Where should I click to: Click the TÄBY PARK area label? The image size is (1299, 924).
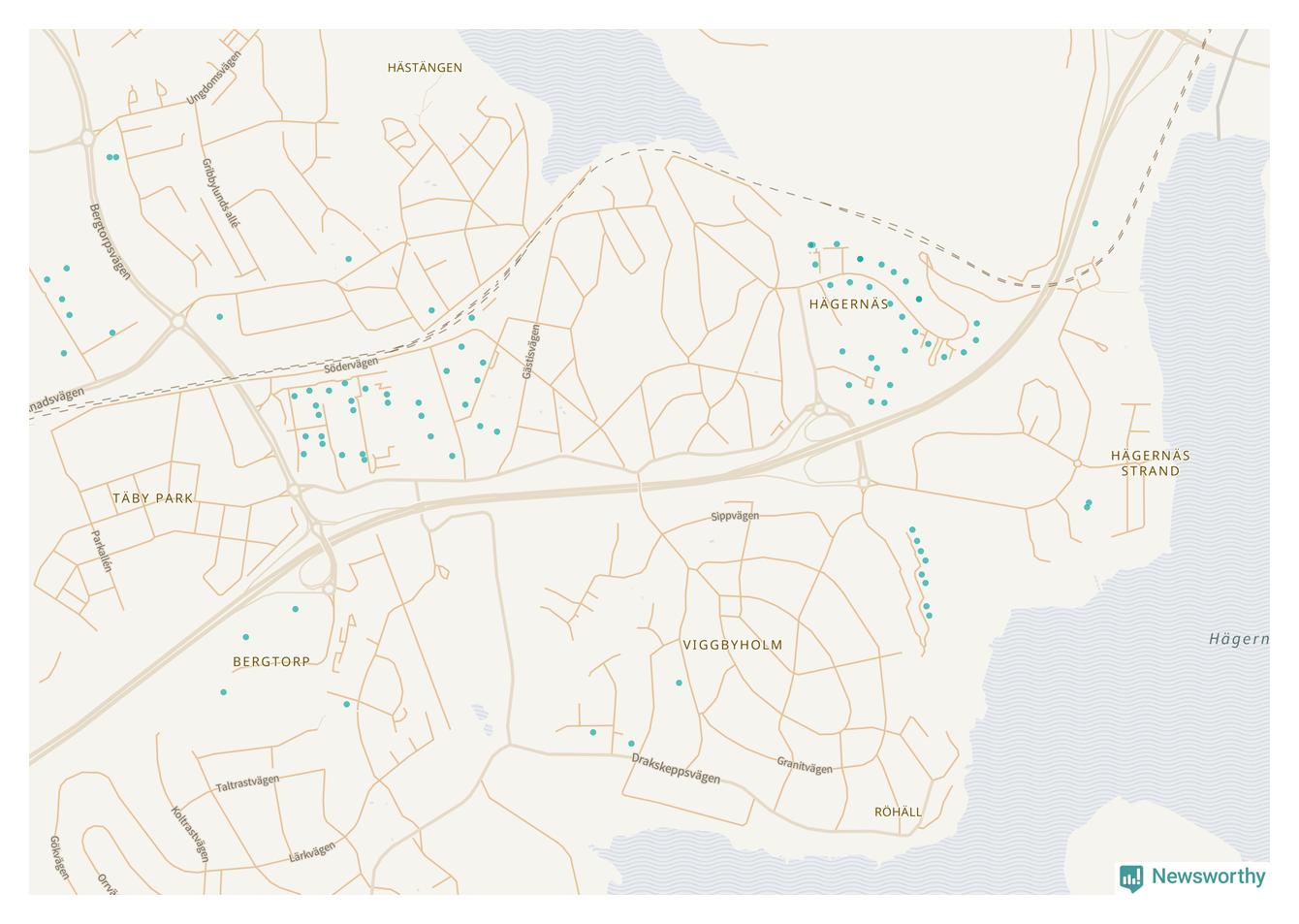(x=153, y=498)
